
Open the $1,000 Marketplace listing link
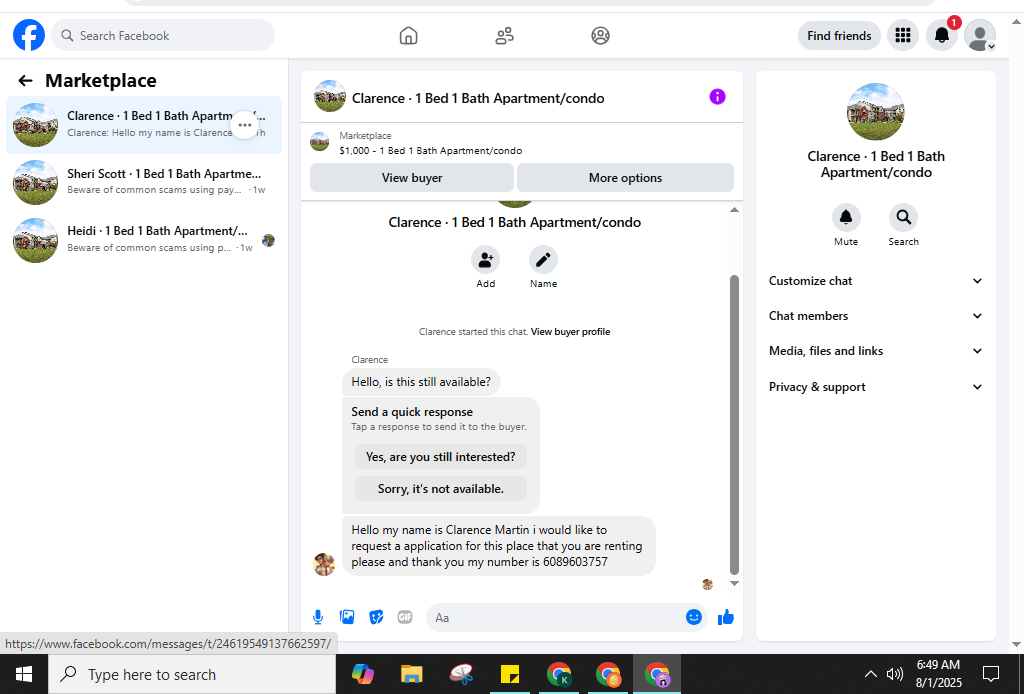(430, 150)
